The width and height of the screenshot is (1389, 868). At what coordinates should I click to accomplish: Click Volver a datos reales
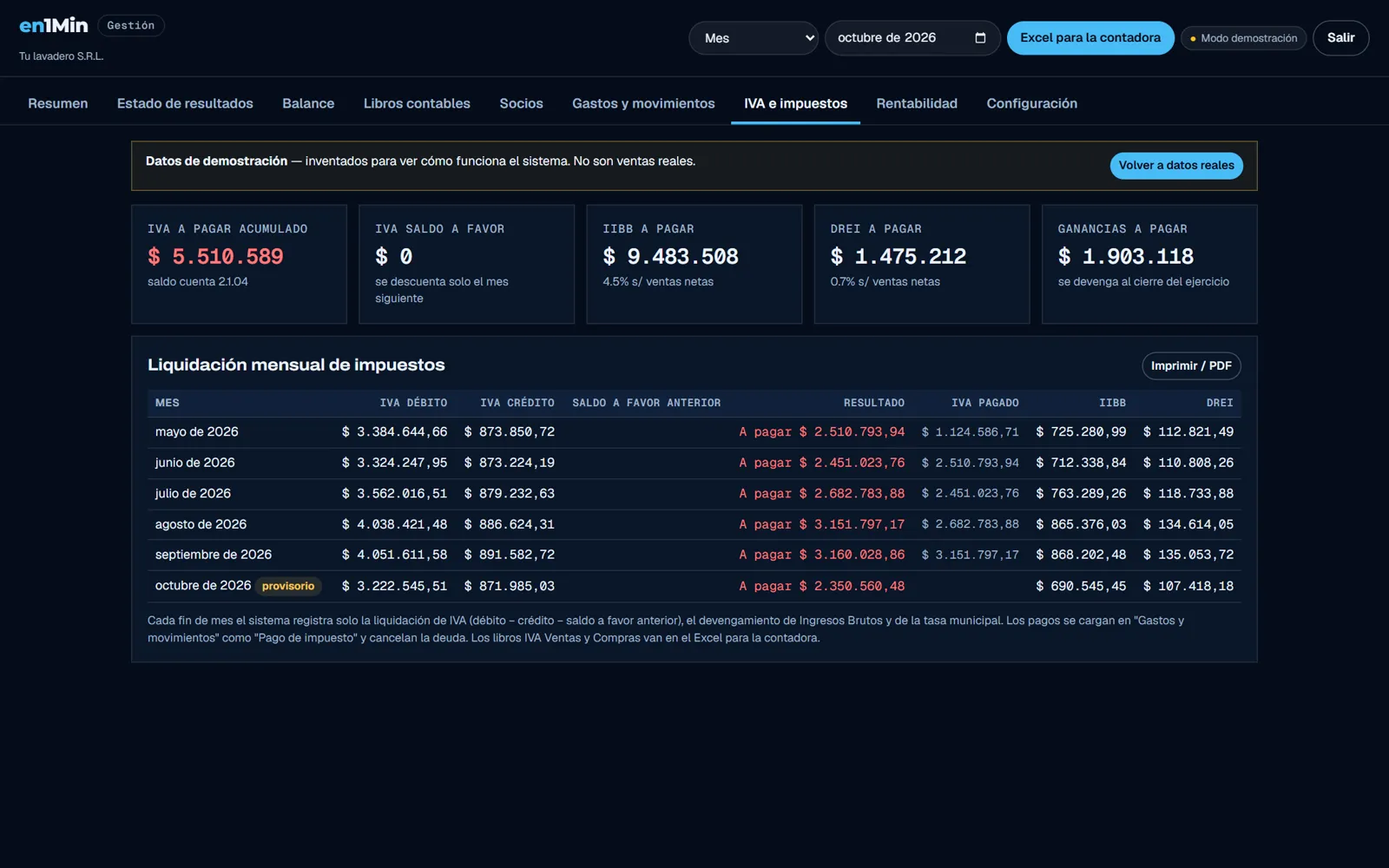click(1176, 166)
